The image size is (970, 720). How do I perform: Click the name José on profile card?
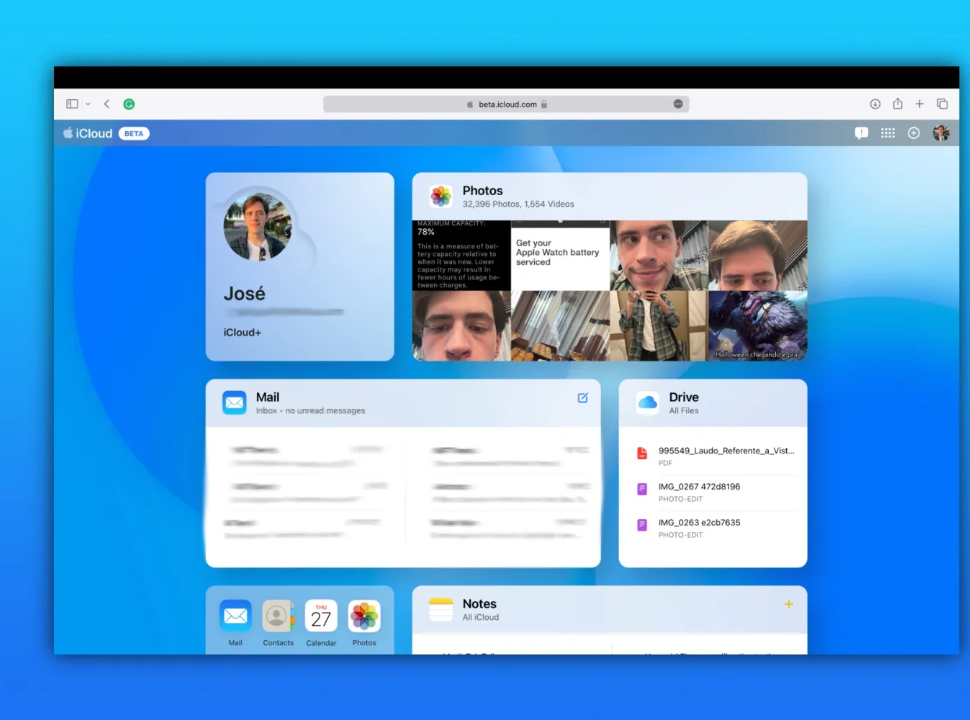point(244,293)
